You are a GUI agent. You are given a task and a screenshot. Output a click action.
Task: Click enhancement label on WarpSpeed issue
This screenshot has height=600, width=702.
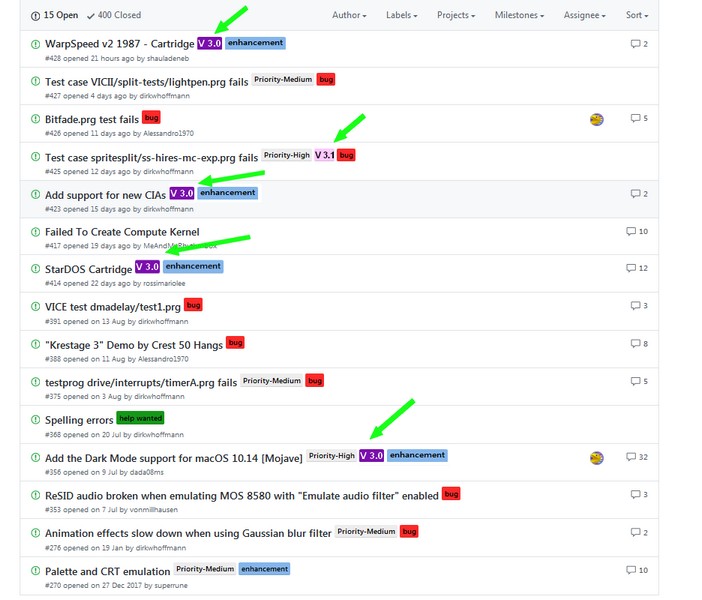(255, 43)
